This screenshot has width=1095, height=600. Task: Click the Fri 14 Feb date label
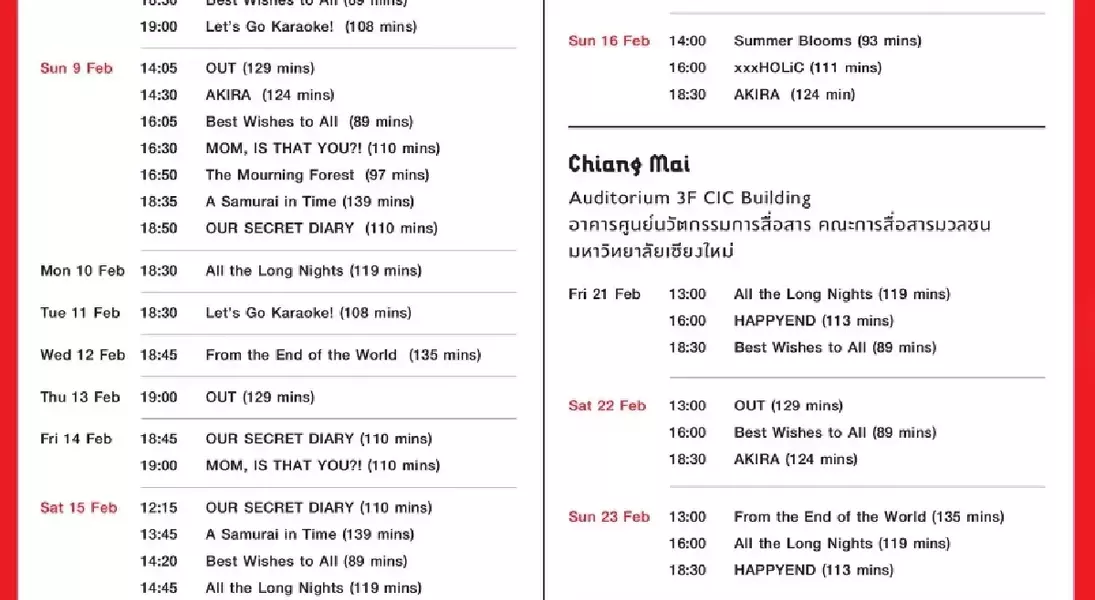point(76,439)
